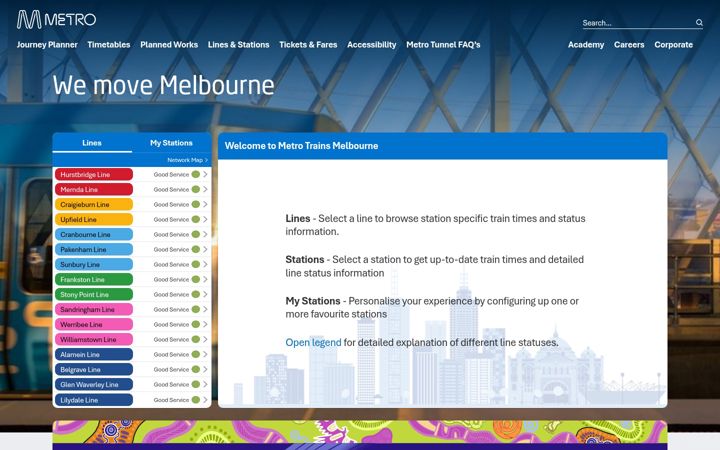Open Journey Planner menu
The image size is (720, 450).
(47, 45)
